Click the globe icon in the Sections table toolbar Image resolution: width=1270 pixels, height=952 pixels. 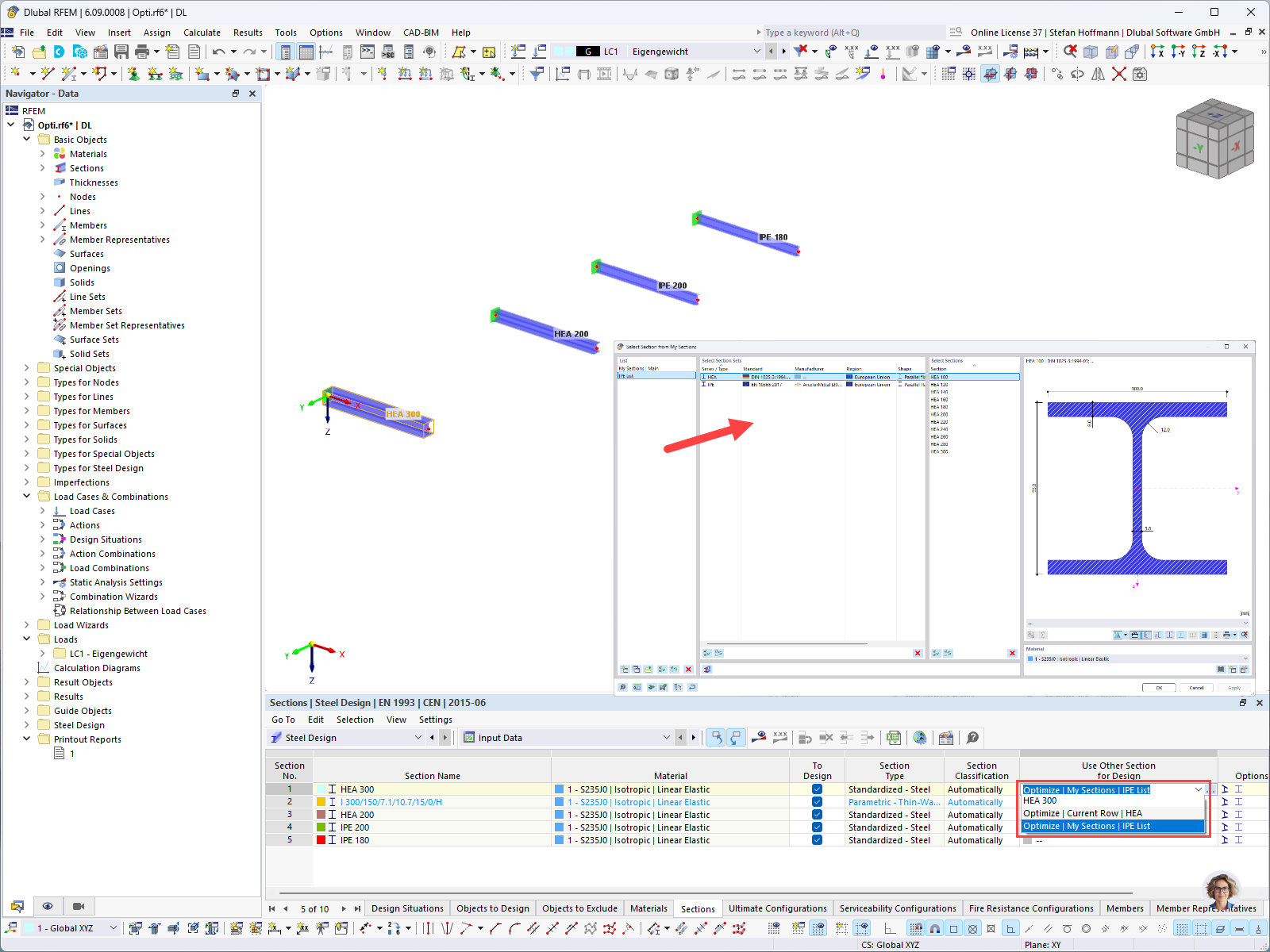(920, 738)
